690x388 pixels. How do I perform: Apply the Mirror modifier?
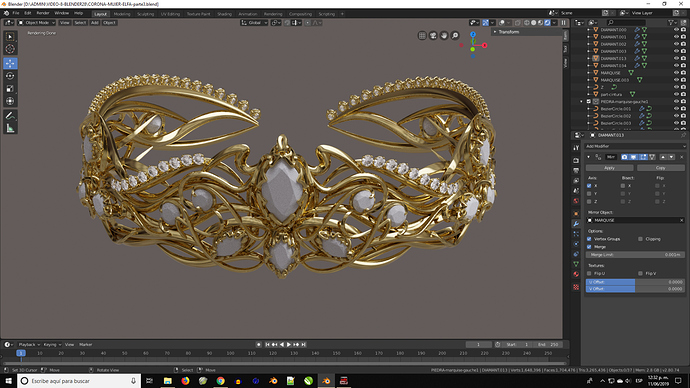[609, 168]
